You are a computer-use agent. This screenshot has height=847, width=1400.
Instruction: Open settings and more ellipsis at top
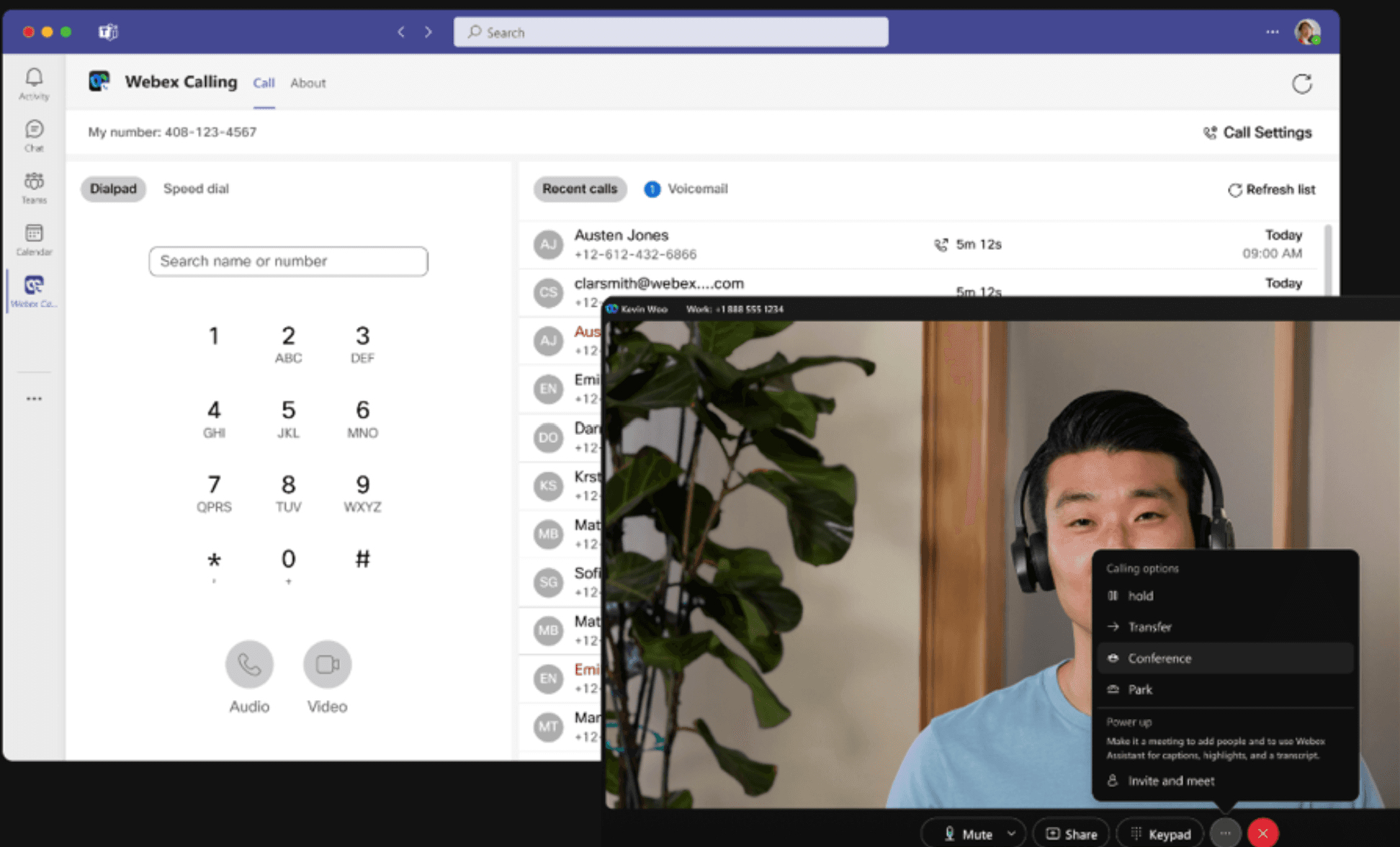click(1273, 32)
